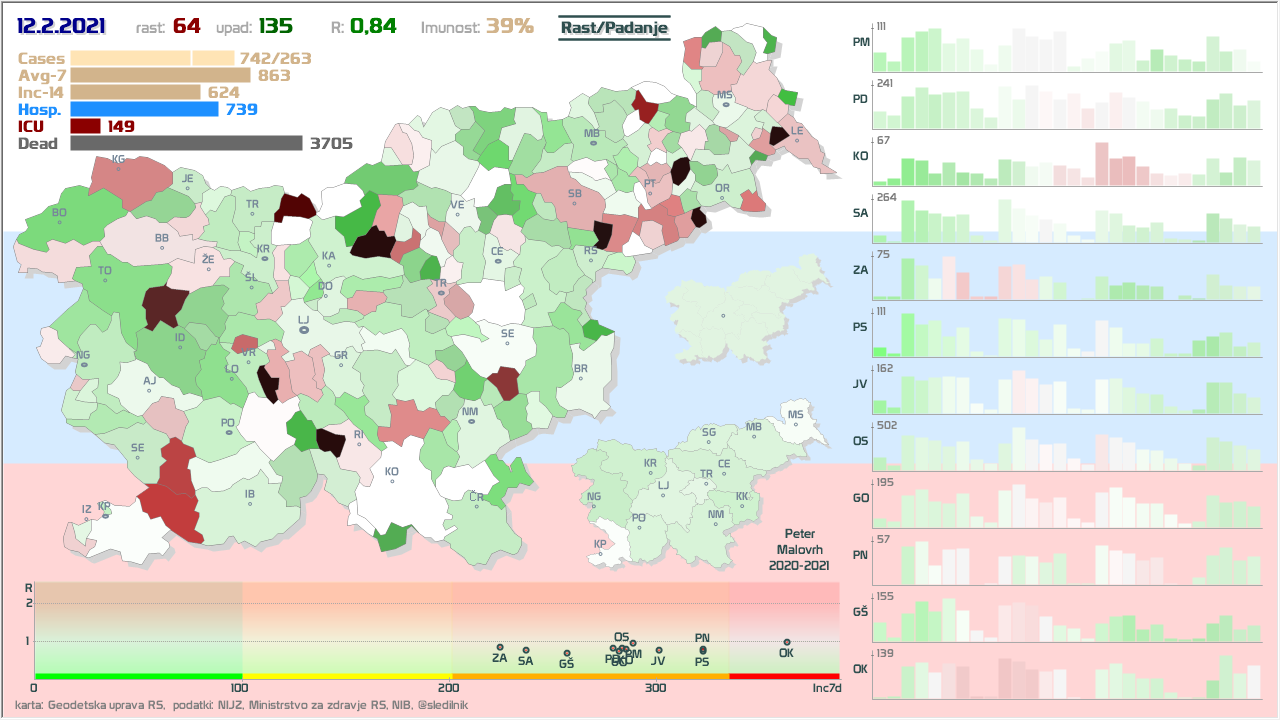Screen dimensions: 1280x720
Task: Click the dark red ICU bar
Action: coord(86,126)
